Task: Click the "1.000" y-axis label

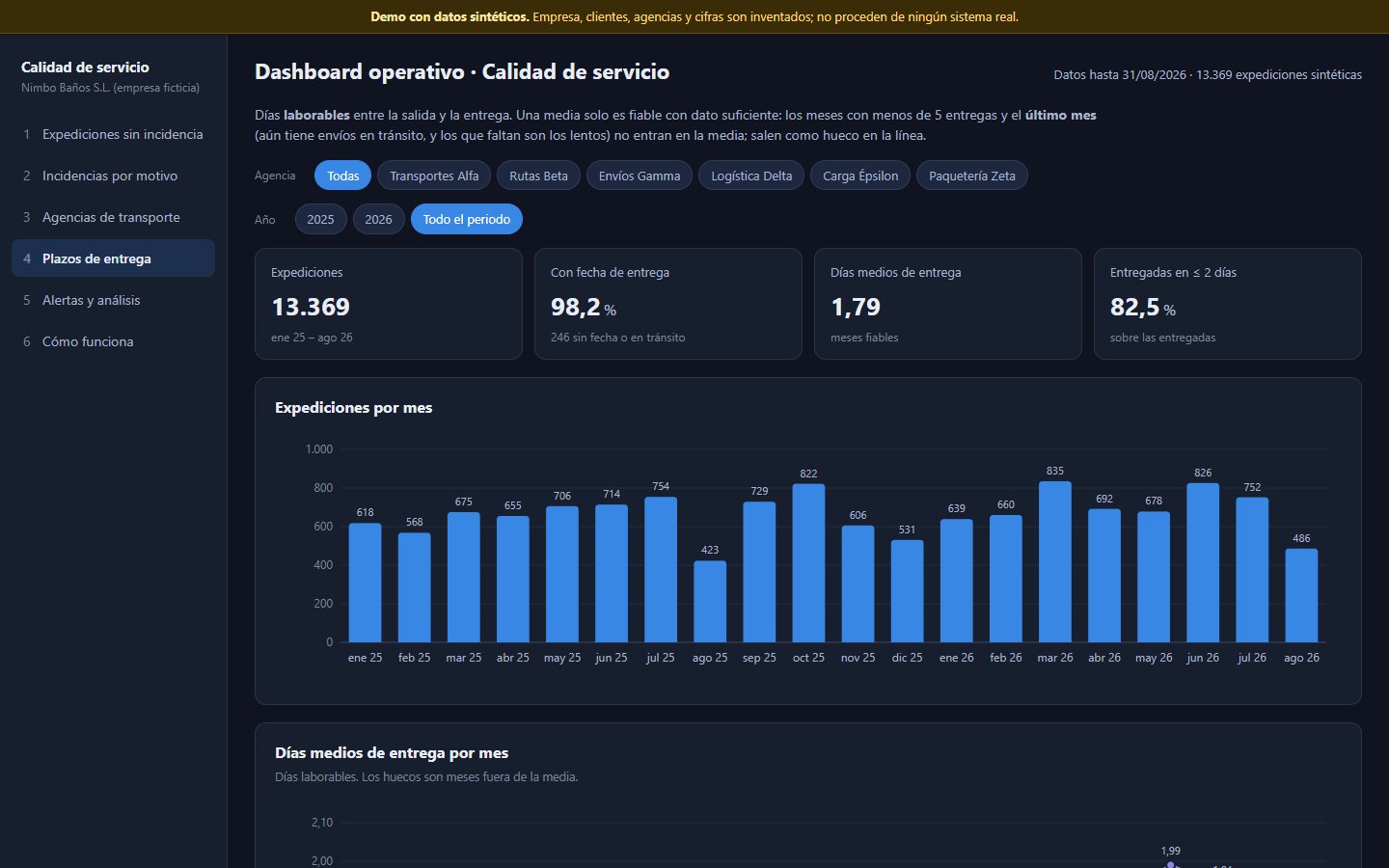Action: coord(319,449)
